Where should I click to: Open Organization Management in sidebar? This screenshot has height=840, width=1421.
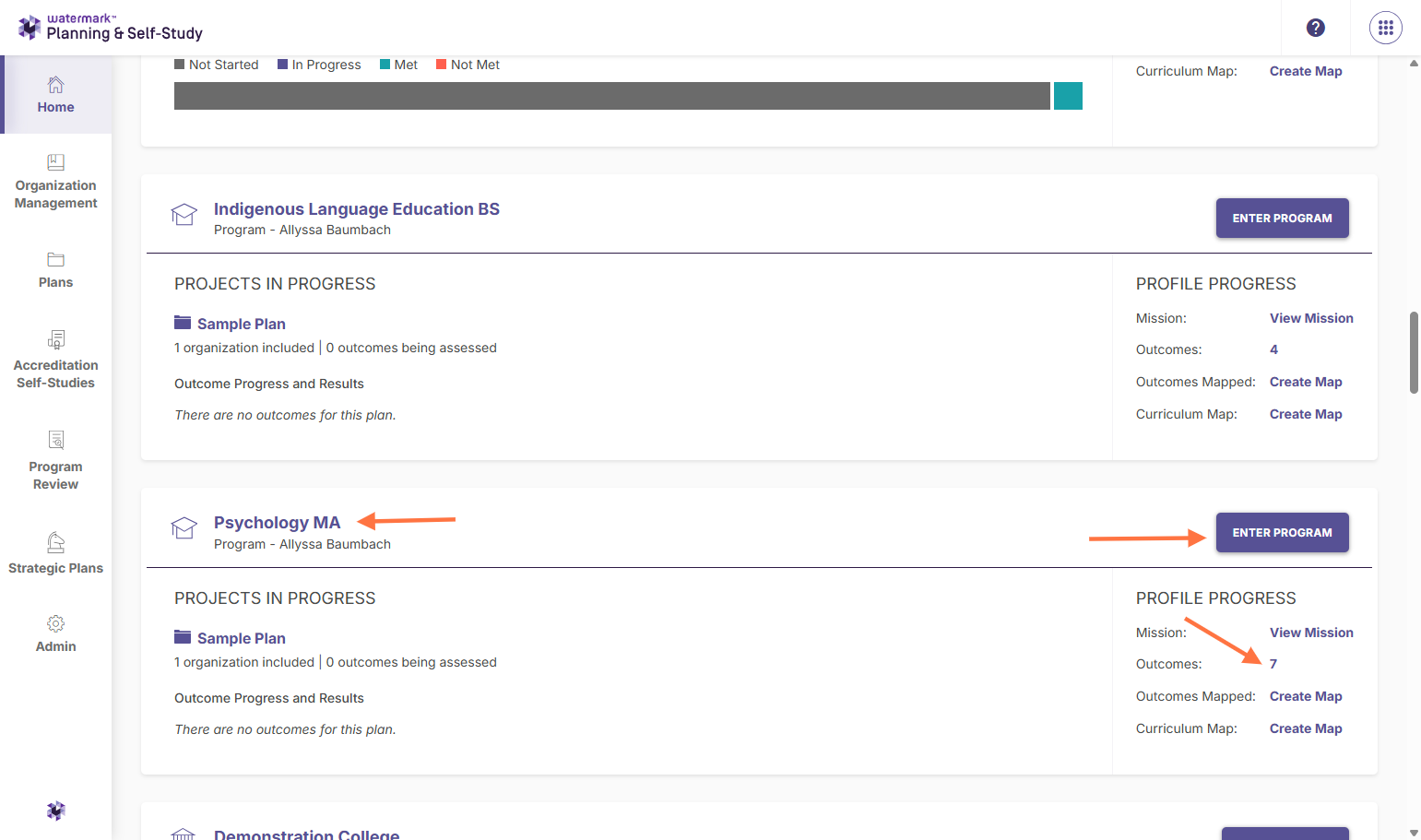point(55,182)
